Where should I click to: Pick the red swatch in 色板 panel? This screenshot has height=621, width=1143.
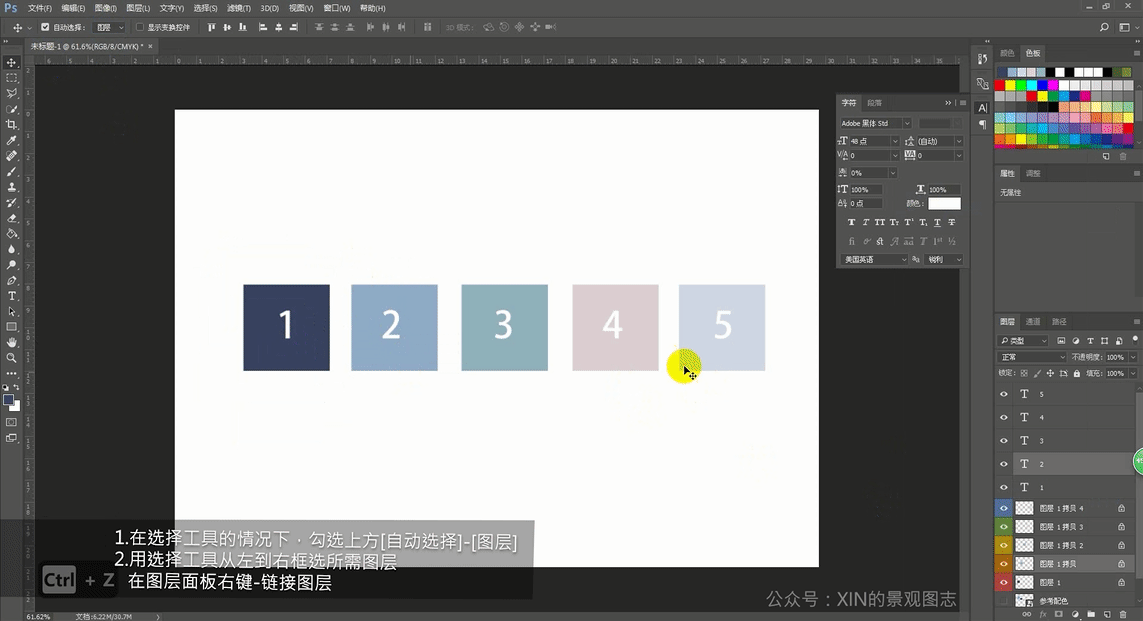(x=1000, y=85)
